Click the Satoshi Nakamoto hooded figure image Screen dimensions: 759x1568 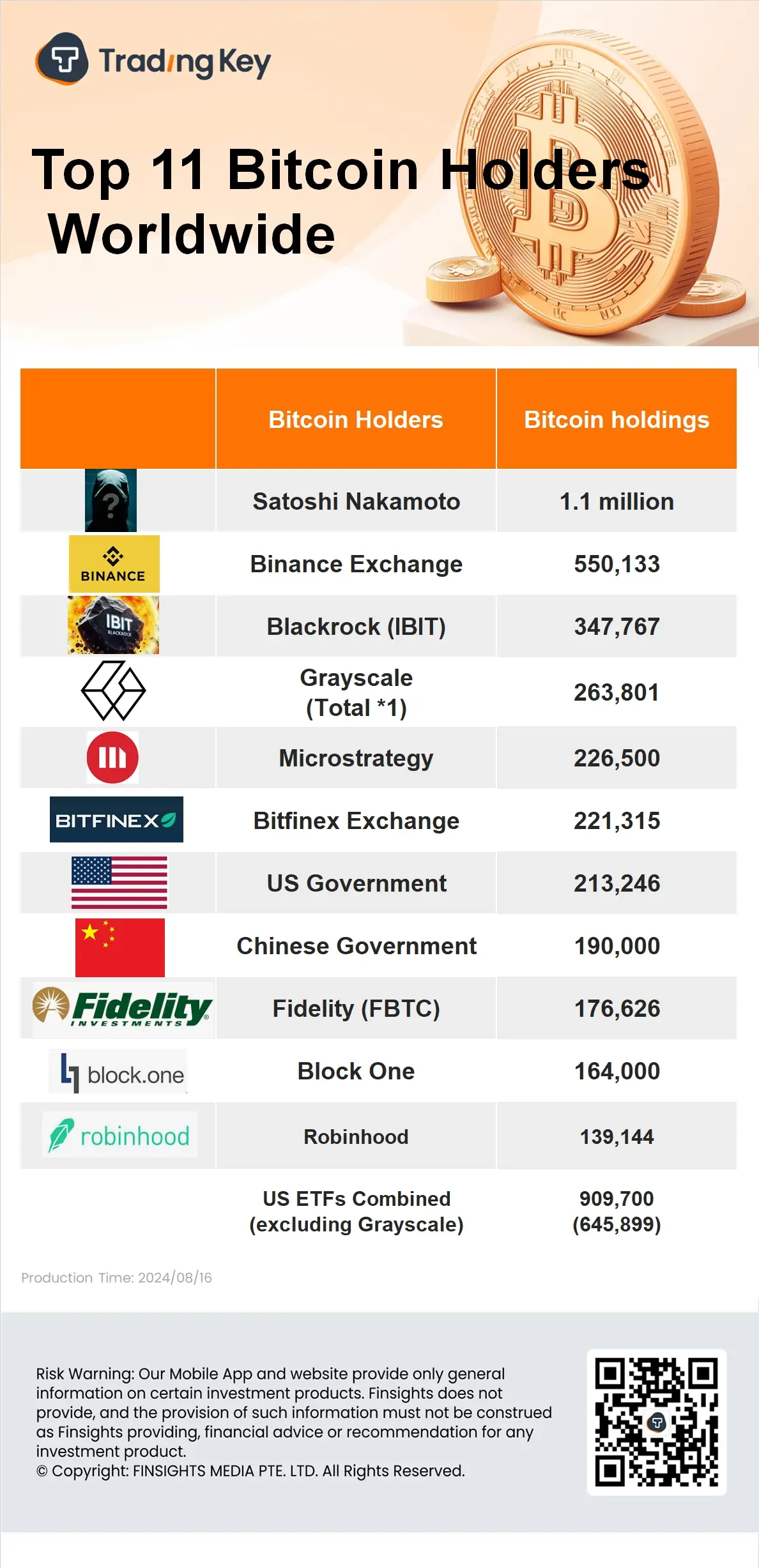111,501
